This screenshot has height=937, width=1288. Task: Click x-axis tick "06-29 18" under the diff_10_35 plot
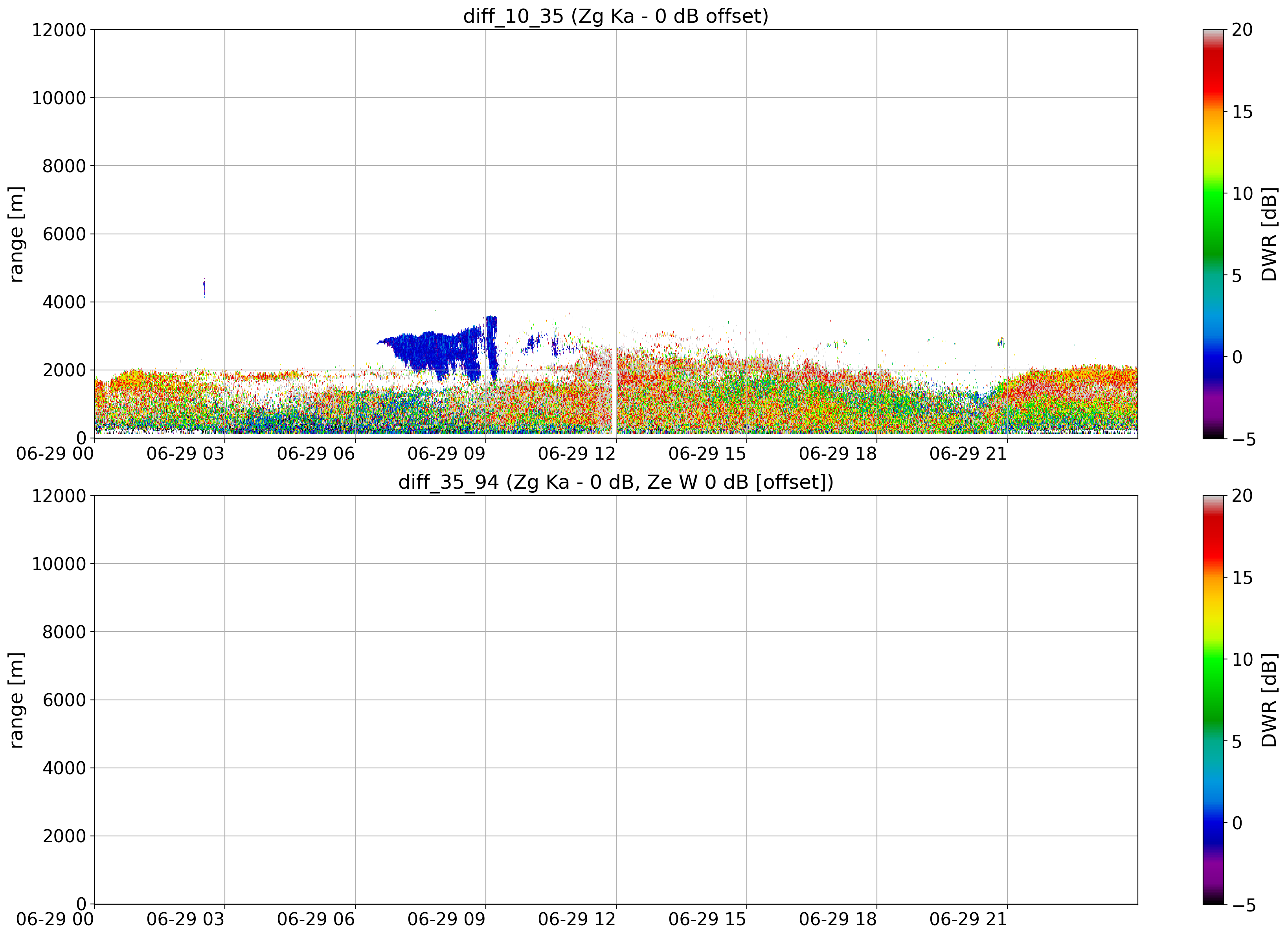[x=838, y=454]
